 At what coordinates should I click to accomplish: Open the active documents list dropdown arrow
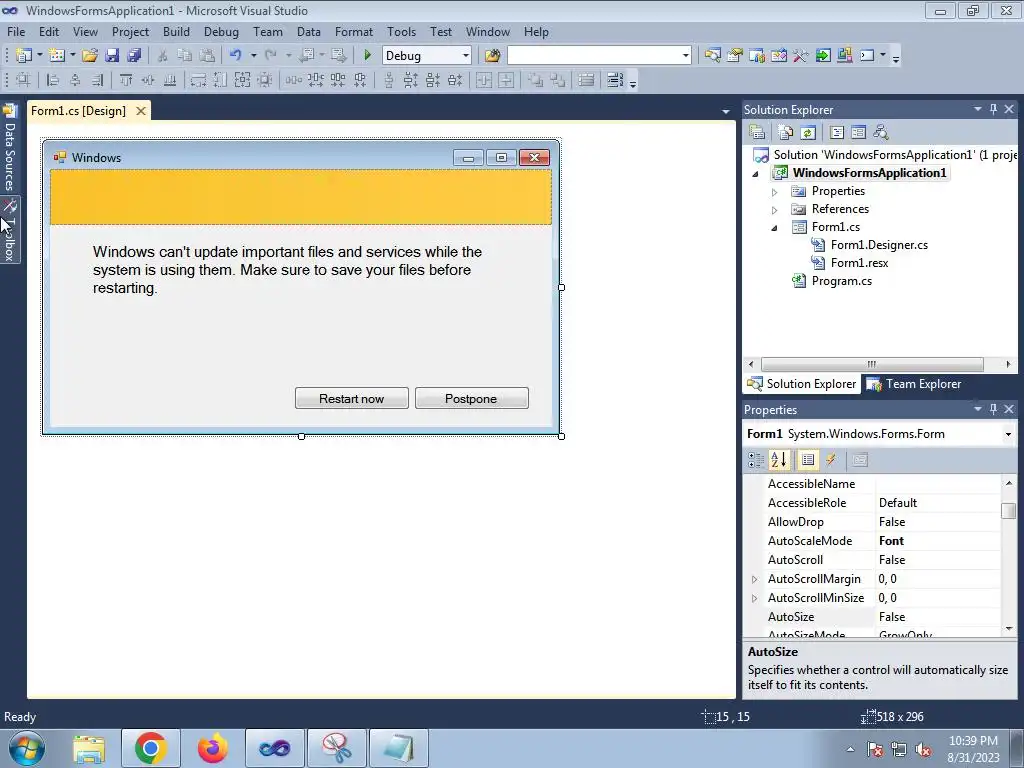[725, 112]
